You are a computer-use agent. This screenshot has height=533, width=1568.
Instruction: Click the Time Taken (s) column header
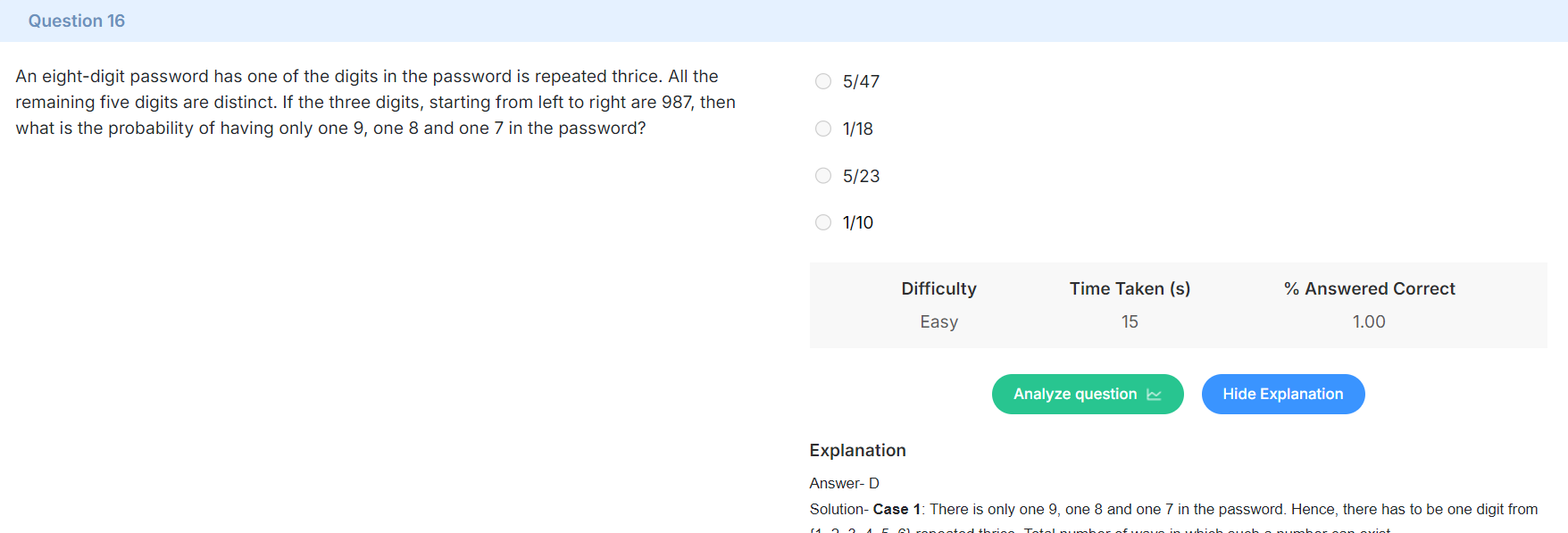pos(1130,288)
